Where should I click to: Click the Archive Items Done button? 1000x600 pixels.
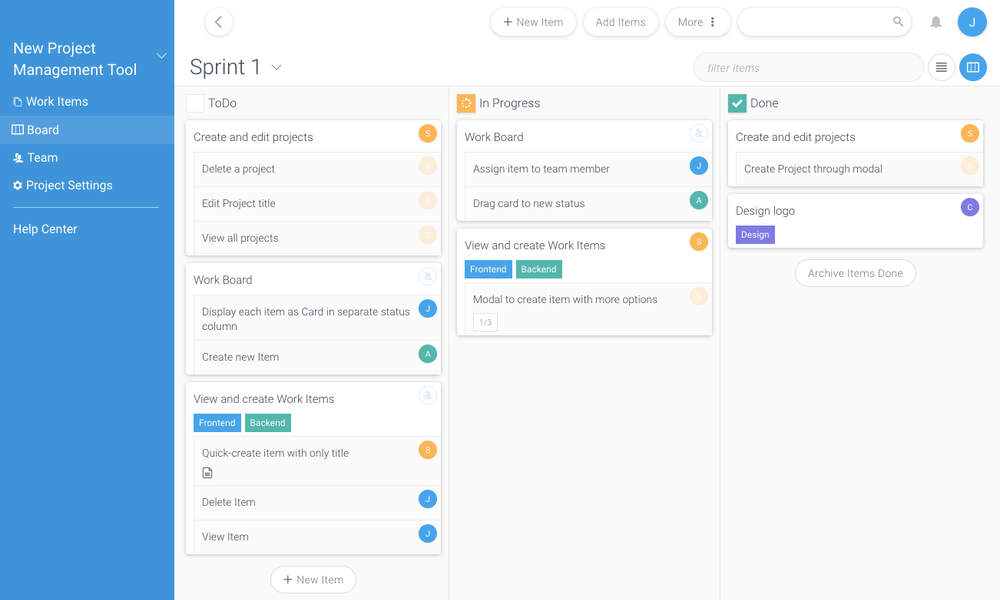point(855,272)
